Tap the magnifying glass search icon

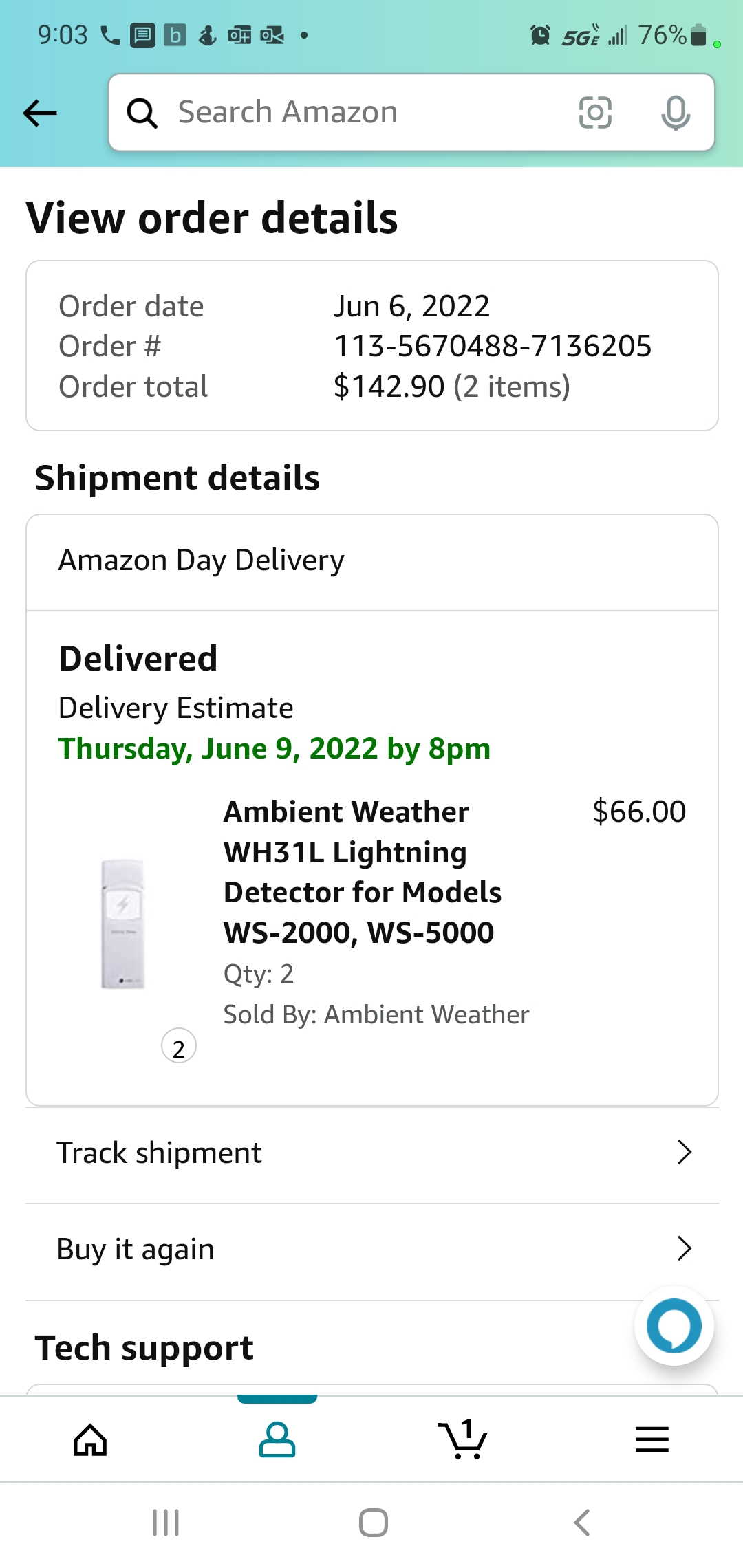(142, 113)
